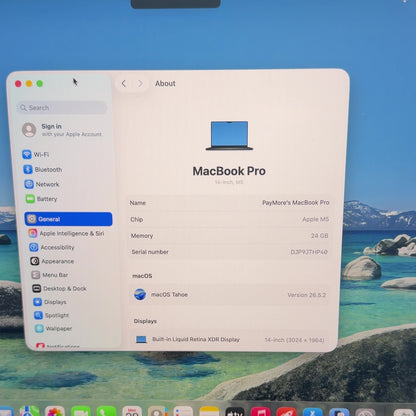Open Desktop & Dock settings

(x=59, y=288)
